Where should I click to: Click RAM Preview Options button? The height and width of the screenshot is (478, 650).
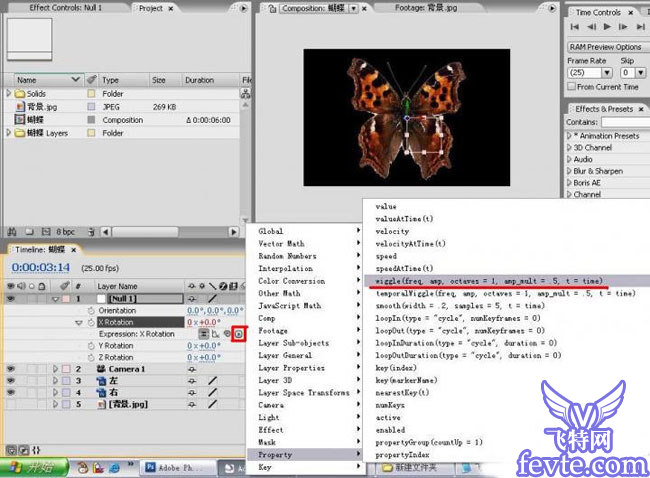tap(606, 47)
